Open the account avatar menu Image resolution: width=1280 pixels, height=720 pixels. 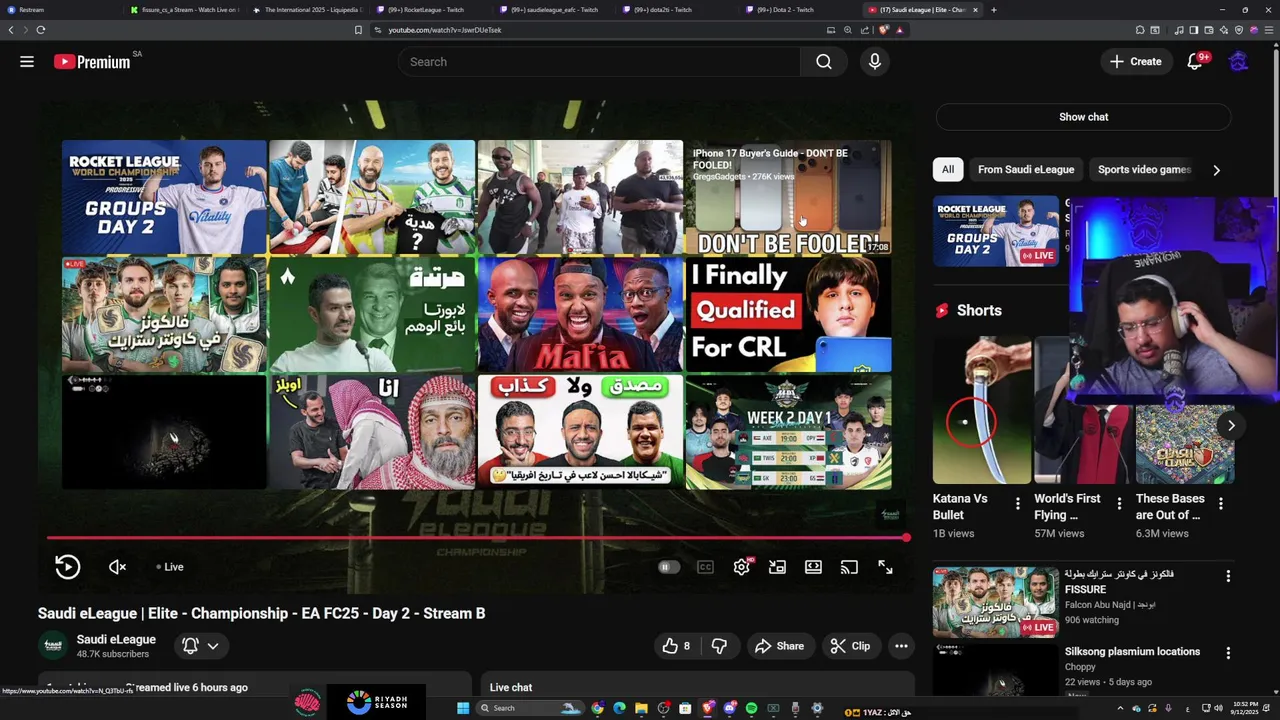(1238, 62)
